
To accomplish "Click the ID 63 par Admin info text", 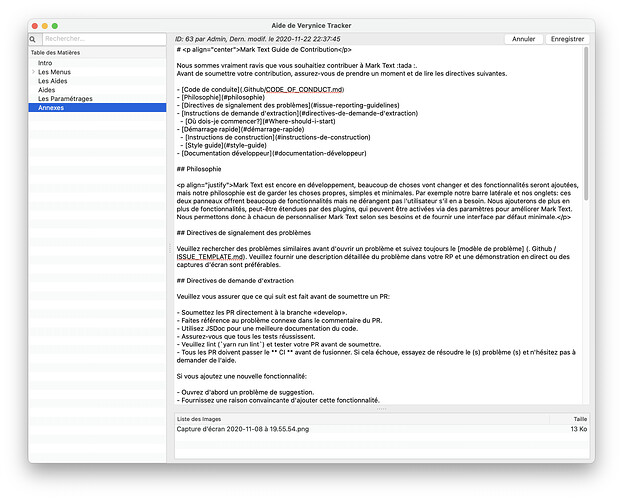I will (x=257, y=39).
